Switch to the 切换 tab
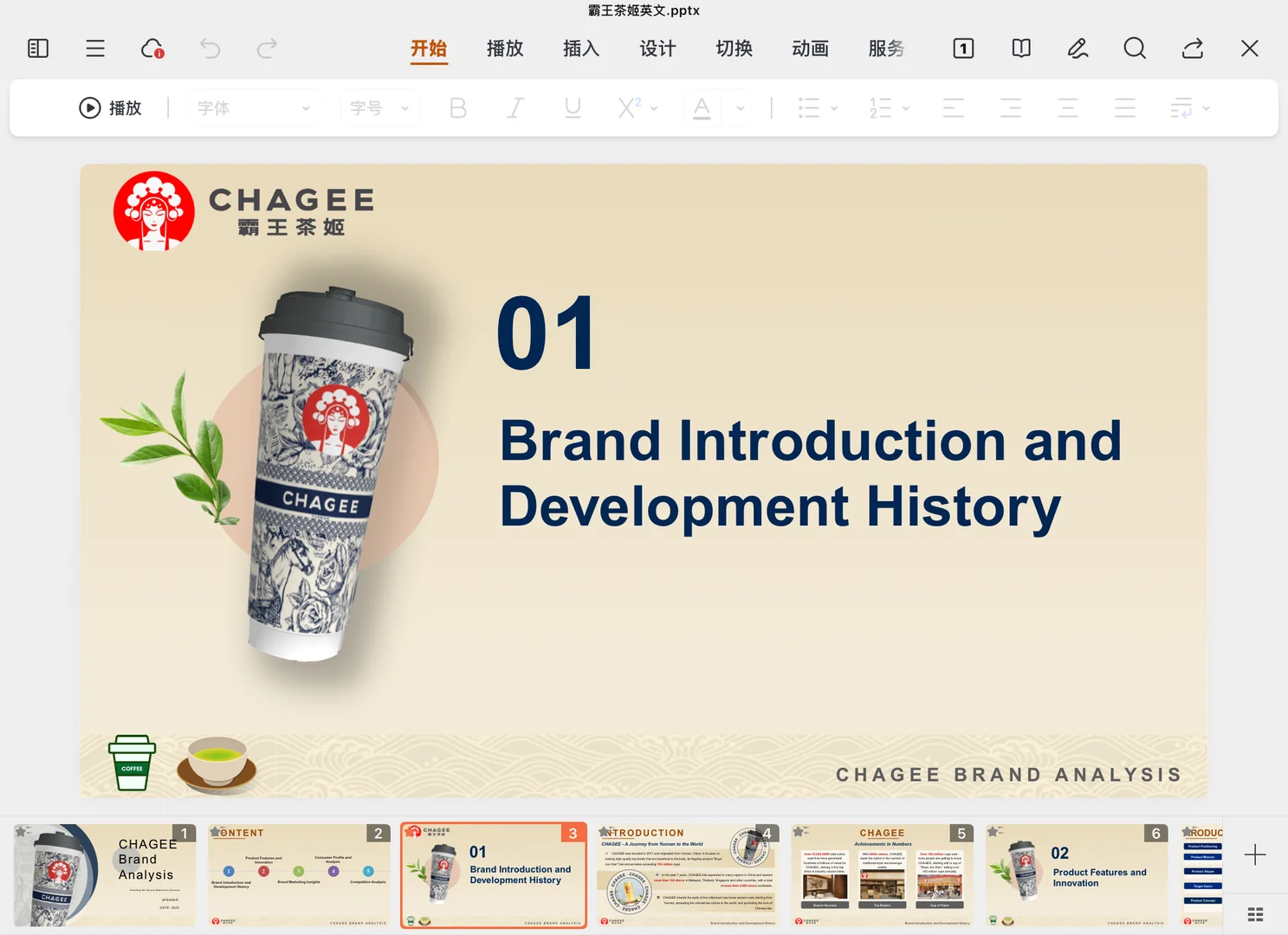Screen dimensions: 1288x935 coord(734,48)
